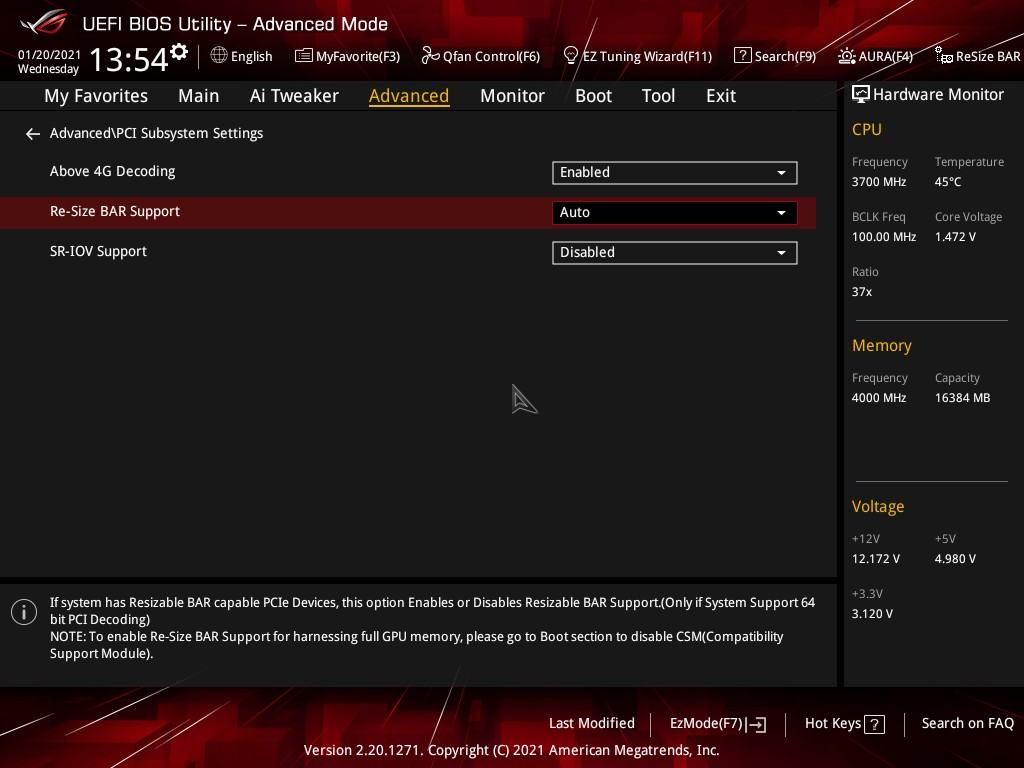
Task: Click the info icon beside help text
Action: point(24,612)
